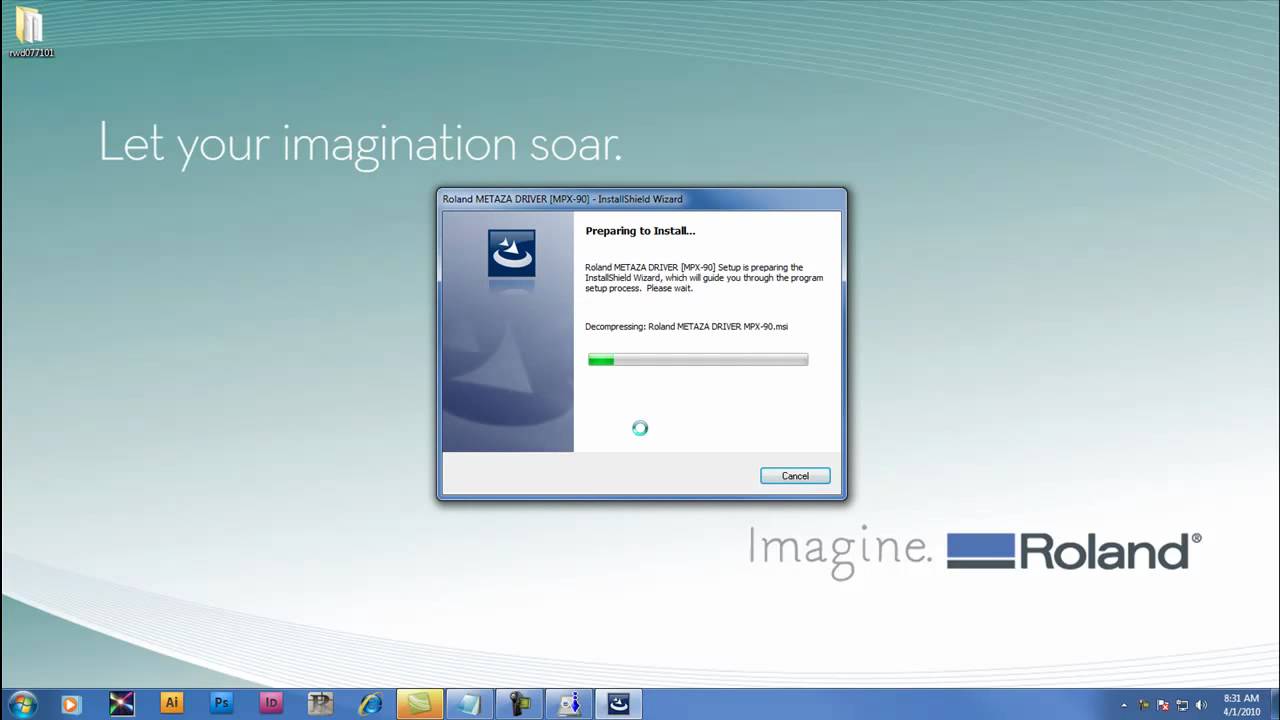The width and height of the screenshot is (1280, 720).
Task: Launch Adobe InDesign from taskbar
Action: [271, 703]
